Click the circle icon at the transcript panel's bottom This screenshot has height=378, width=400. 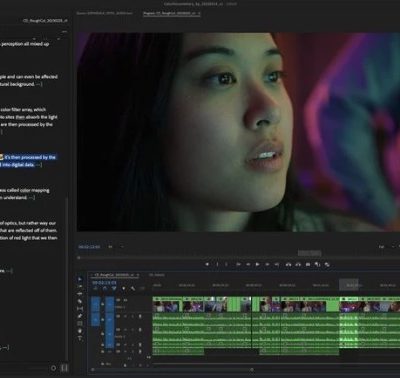53,368
